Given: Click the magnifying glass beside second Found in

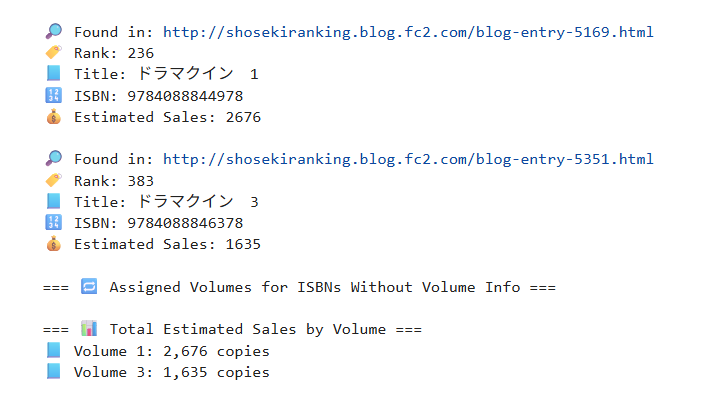Looking at the screenshot, I should click(54, 158).
